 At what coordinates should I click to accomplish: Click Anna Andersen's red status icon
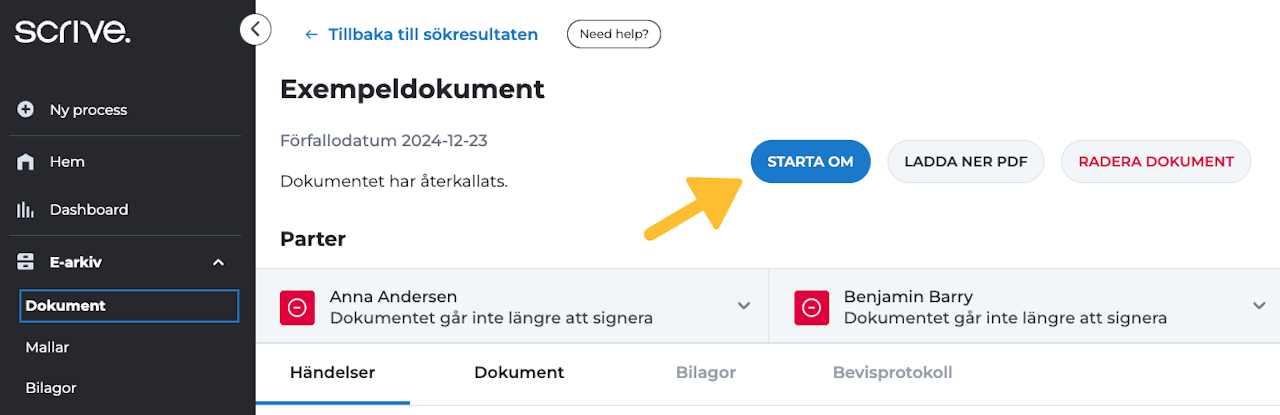coord(297,308)
